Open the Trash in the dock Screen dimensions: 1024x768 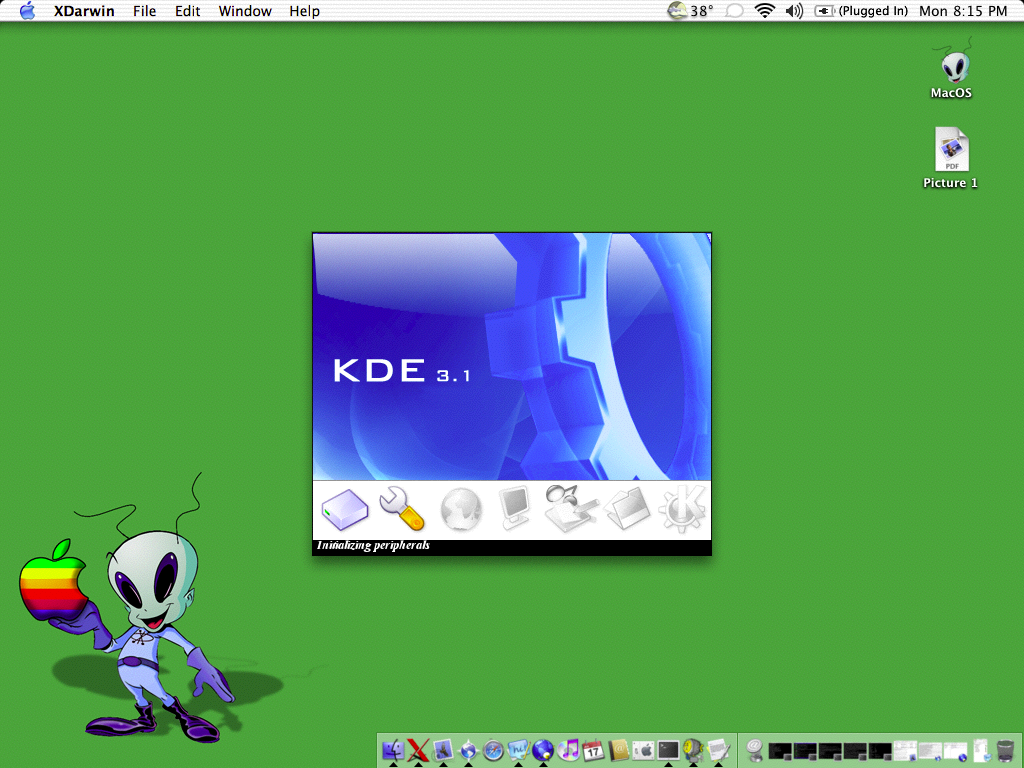pyautogui.click(x=1006, y=750)
